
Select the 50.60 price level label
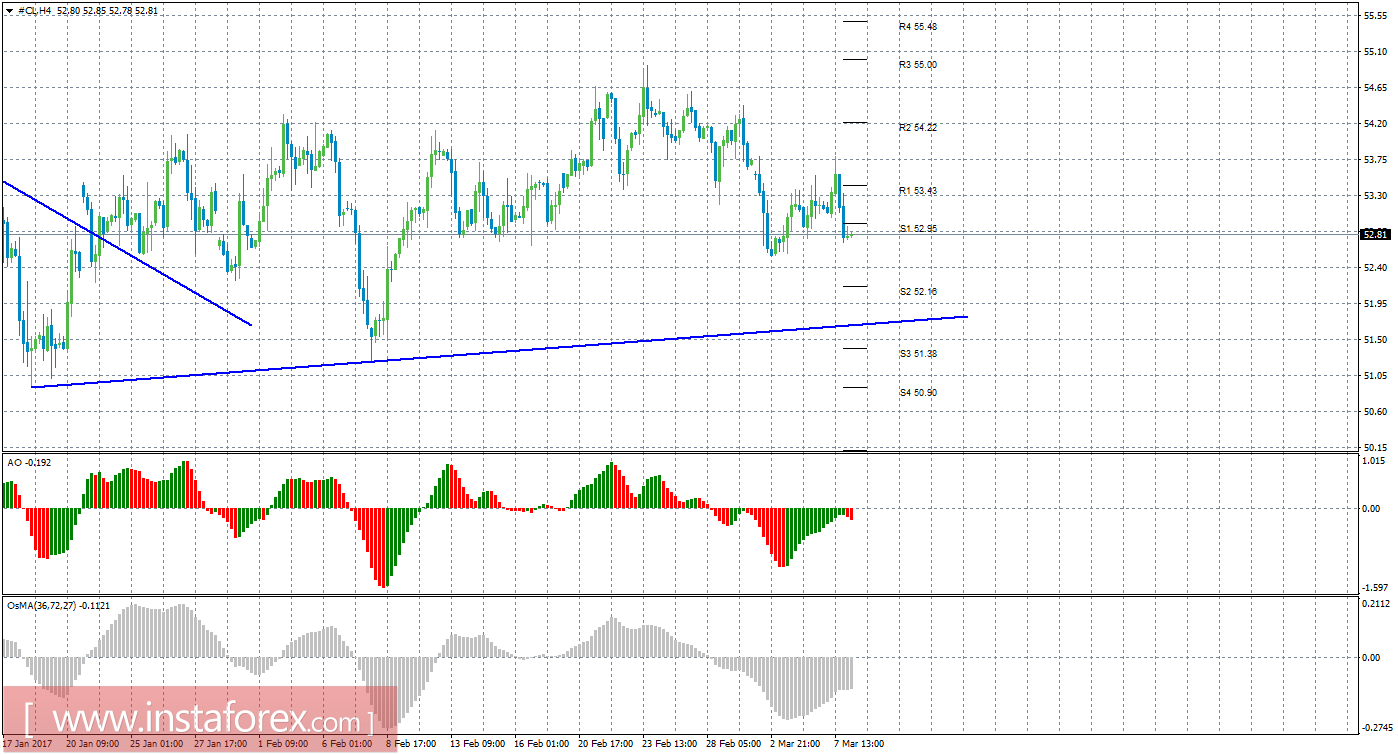point(1376,412)
